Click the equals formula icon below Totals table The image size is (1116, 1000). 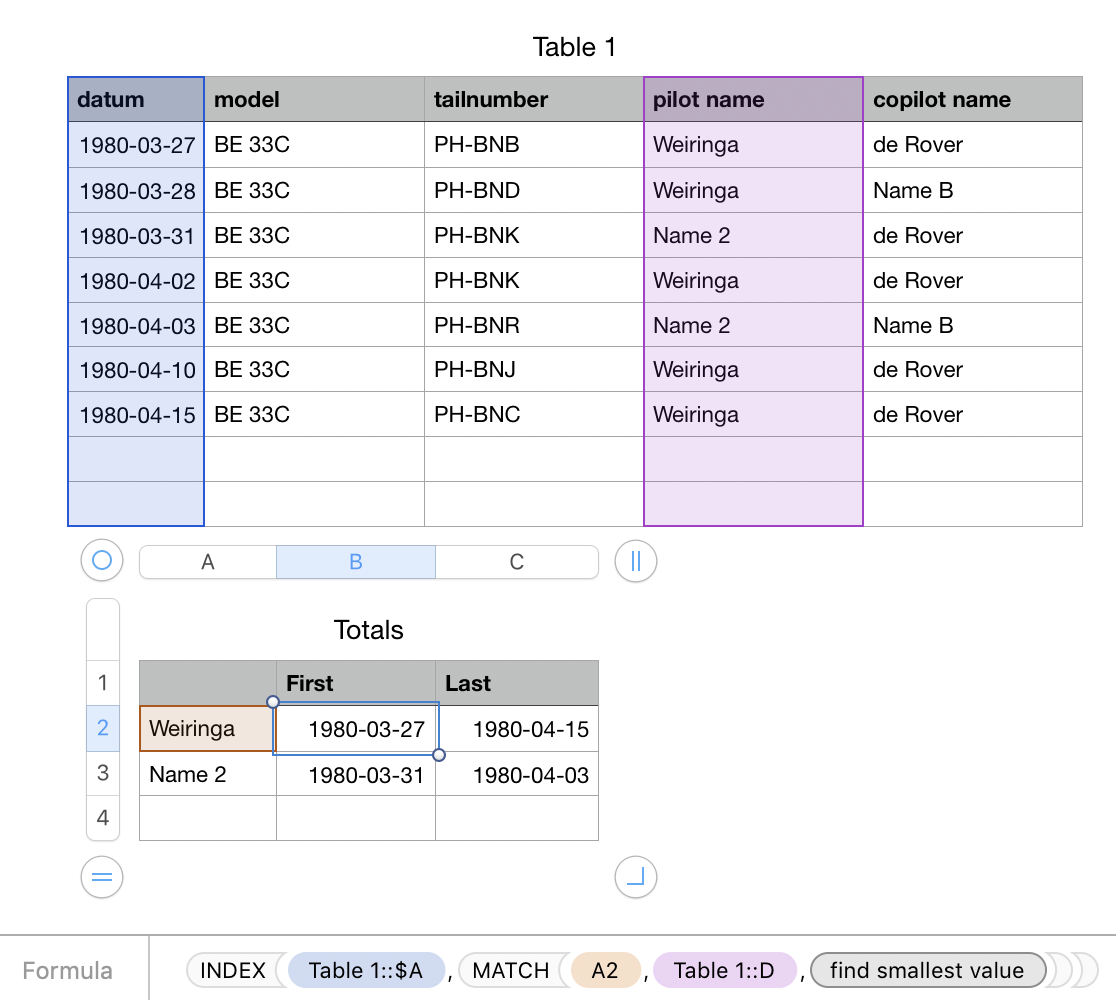click(101, 876)
